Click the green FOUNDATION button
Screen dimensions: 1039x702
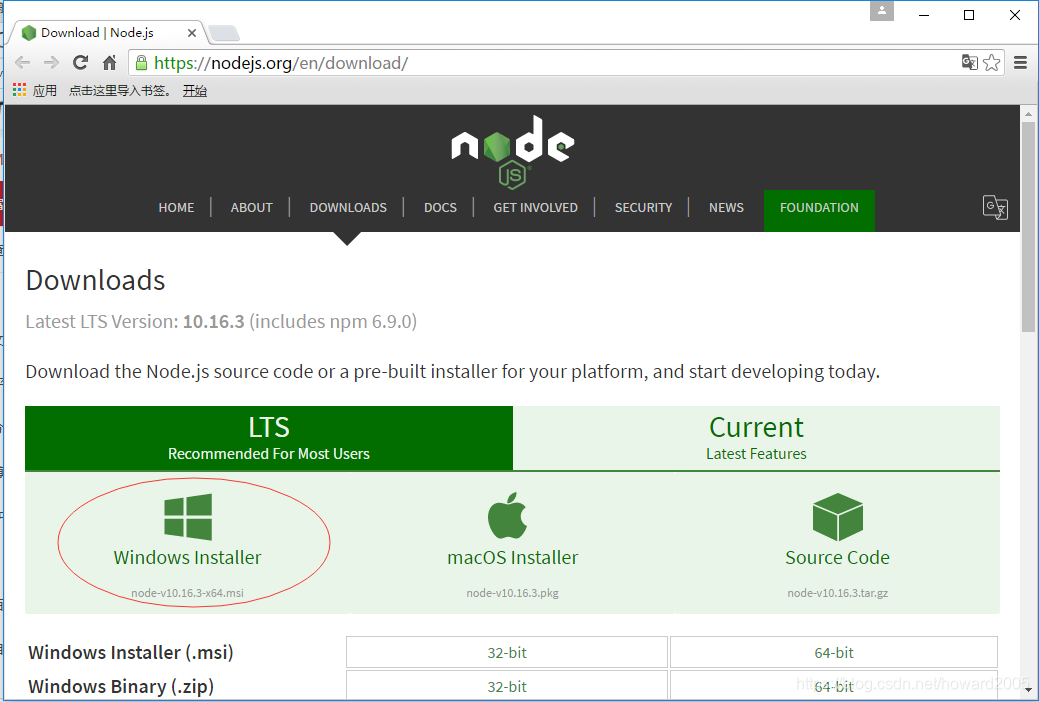[x=819, y=211]
